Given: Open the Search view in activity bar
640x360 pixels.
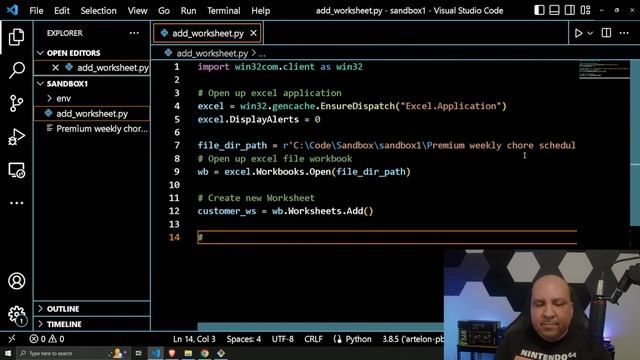Looking at the screenshot, I should (16, 70).
